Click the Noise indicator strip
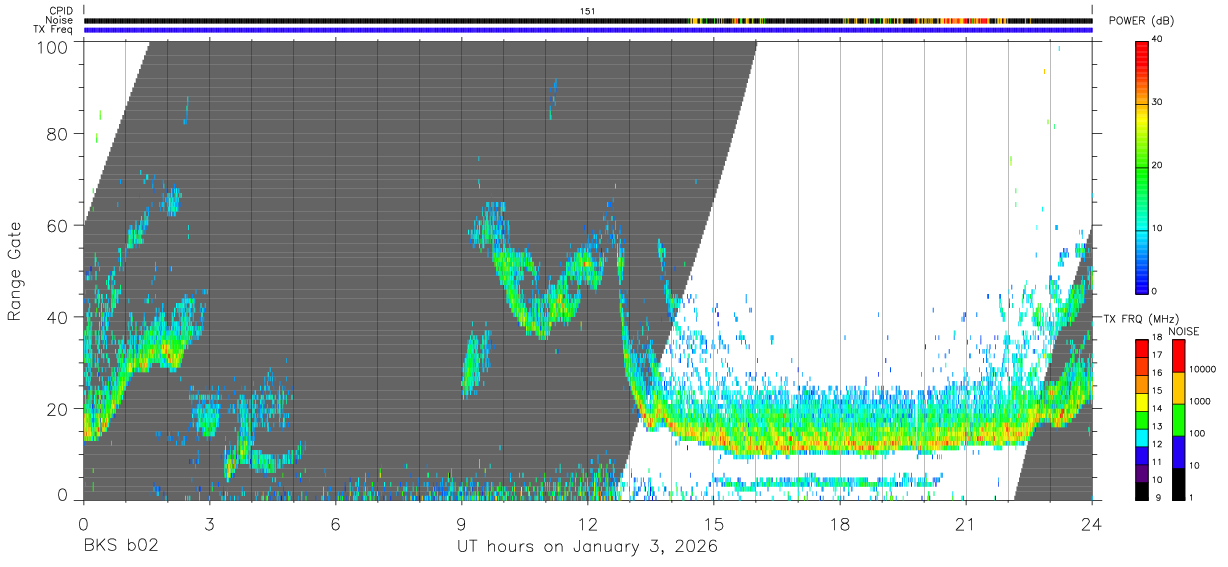The height and width of the screenshot is (567, 1228). coord(588,20)
